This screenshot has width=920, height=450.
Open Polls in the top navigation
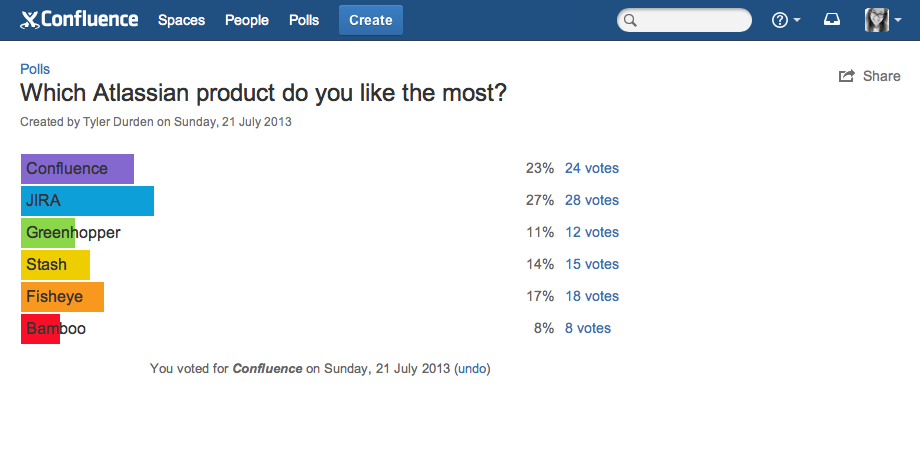point(304,20)
